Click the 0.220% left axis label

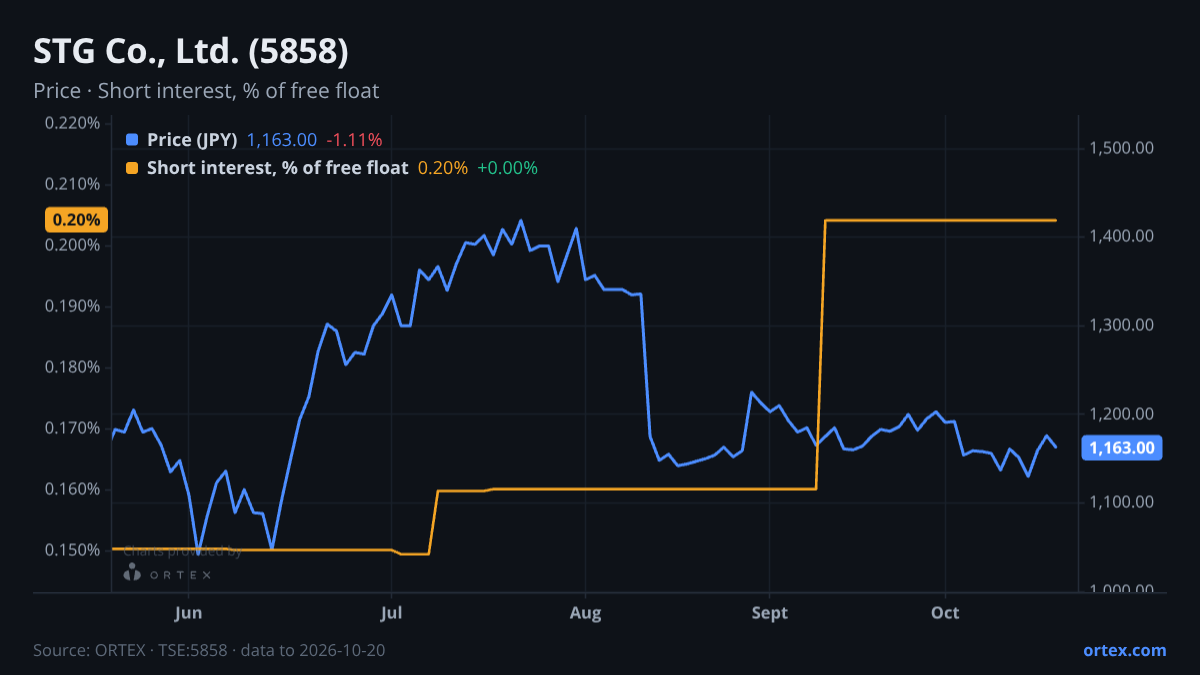(x=73, y=123)
